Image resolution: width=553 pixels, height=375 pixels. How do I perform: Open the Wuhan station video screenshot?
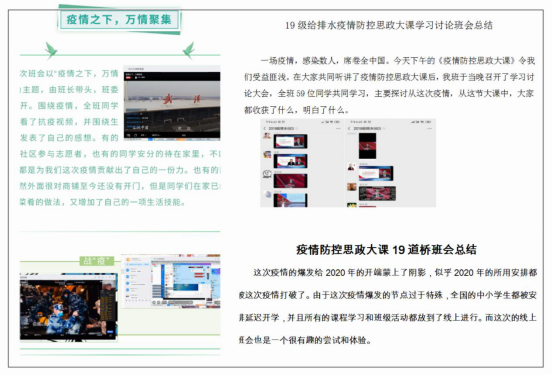[172, 103]
